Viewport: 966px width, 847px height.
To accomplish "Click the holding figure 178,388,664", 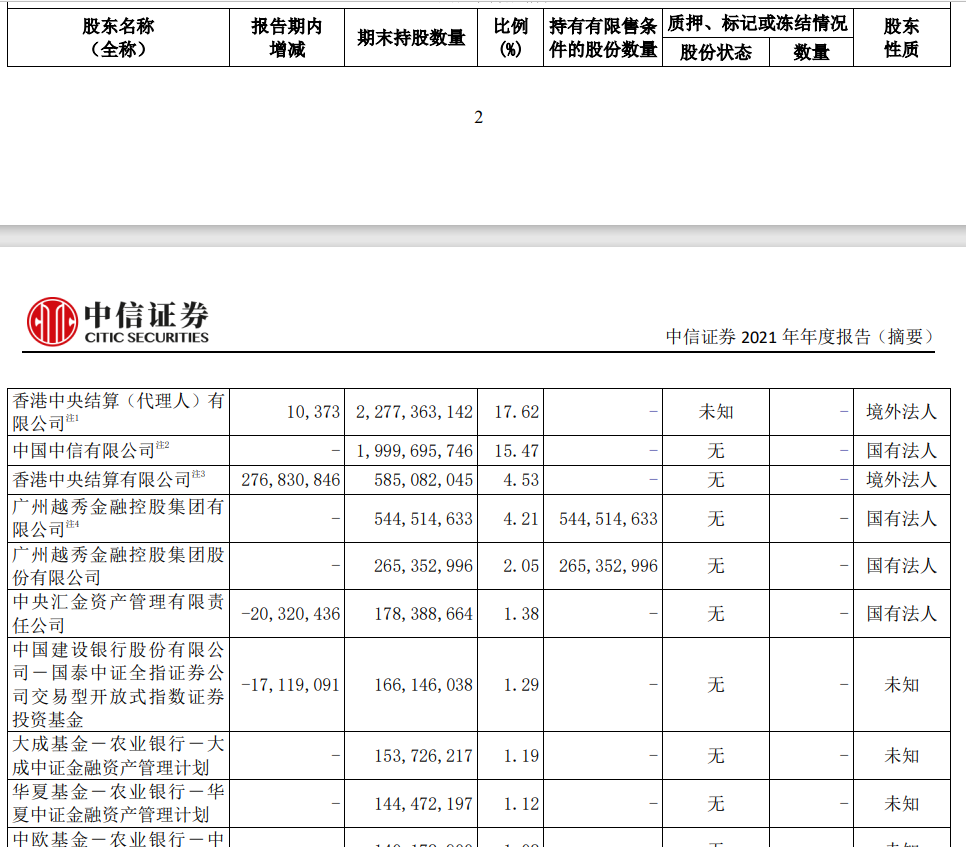I will pos(423,614).
